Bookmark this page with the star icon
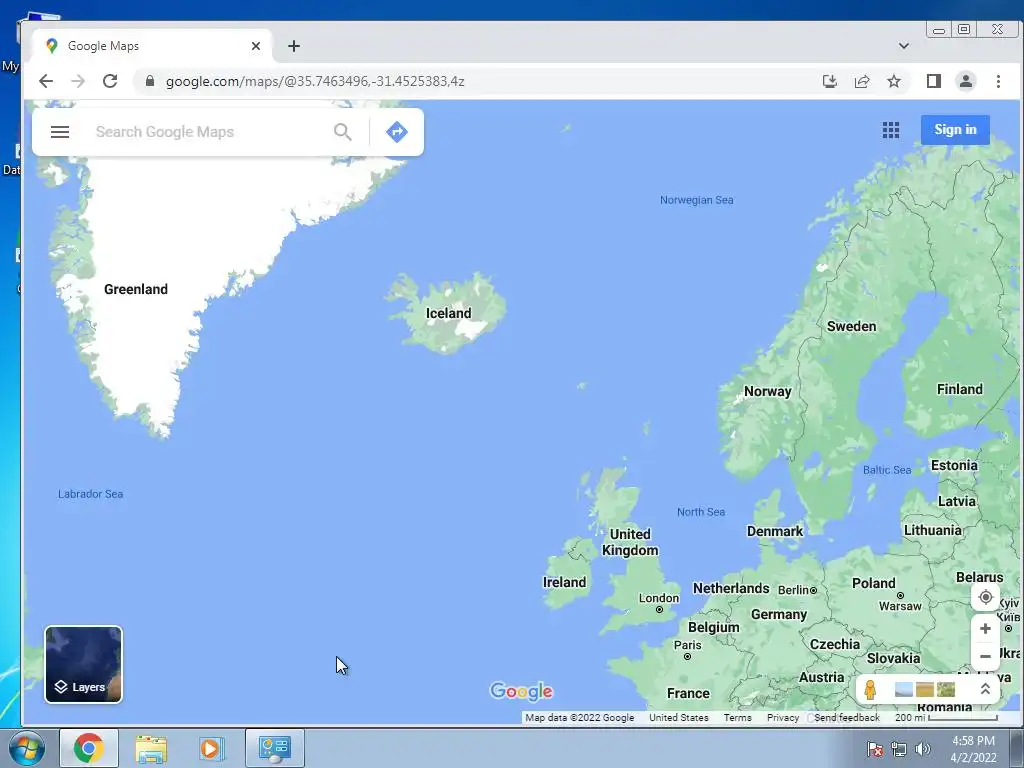This screenshot has width=1024, height=768. tap(893, 81)
